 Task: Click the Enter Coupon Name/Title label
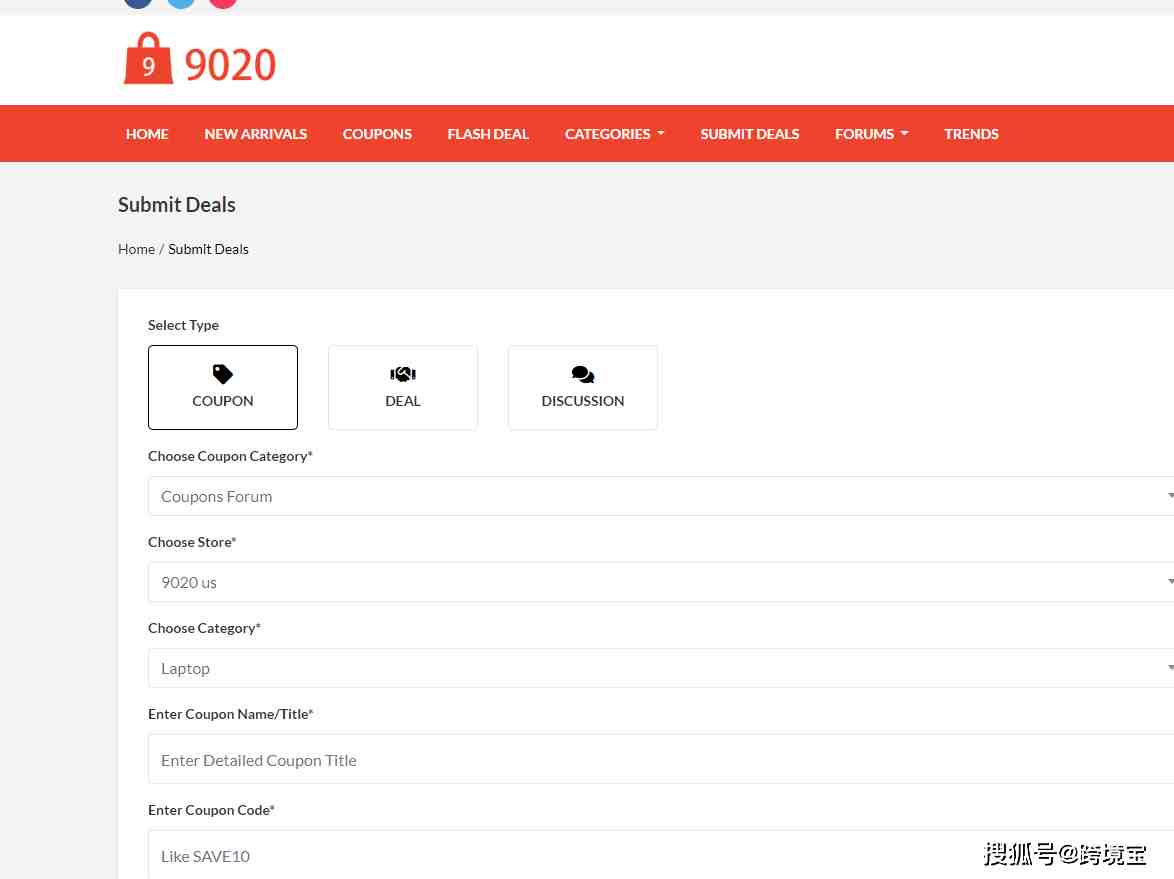click(x=231, y=714)
